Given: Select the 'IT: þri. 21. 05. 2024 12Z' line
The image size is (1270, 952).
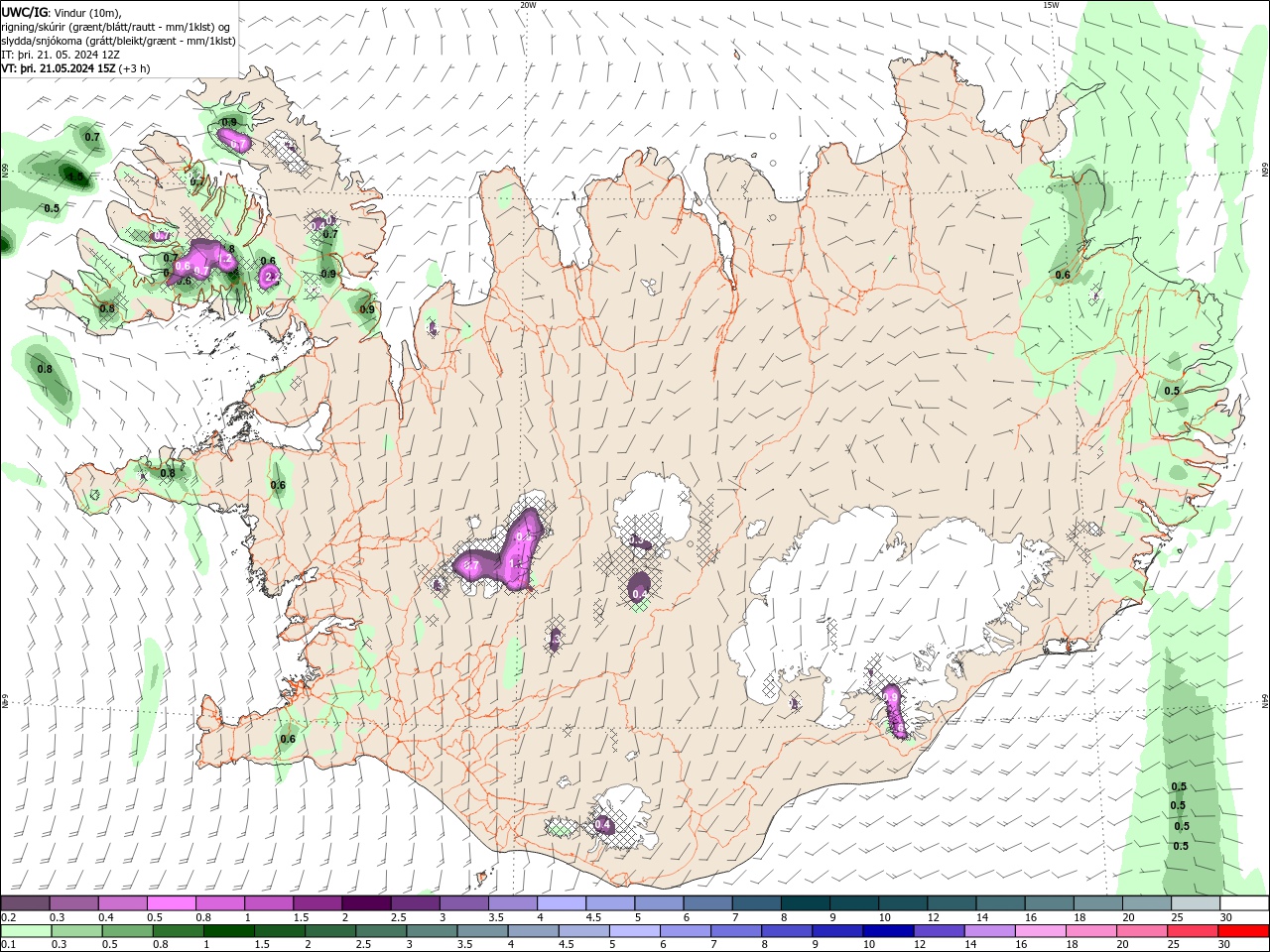Looking at the screenshot, I should tap(62, 55).
